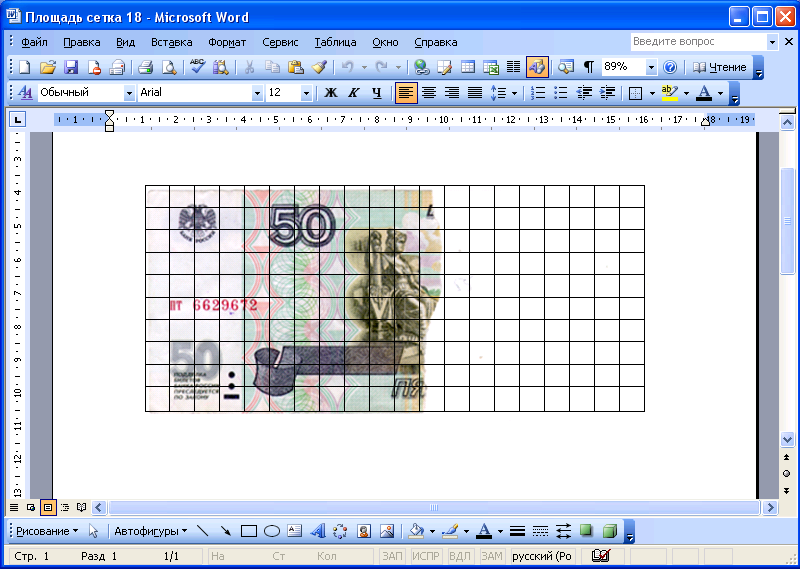Open a file with the folder icon

[47, 67]
